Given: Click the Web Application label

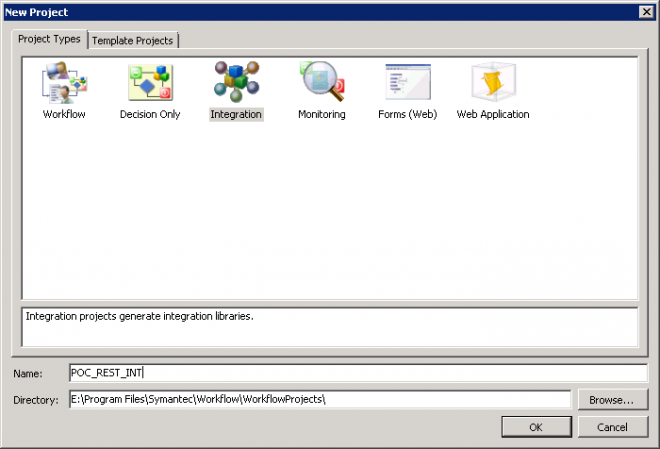Looking at the screenshot, I should (x=493, y=114).
